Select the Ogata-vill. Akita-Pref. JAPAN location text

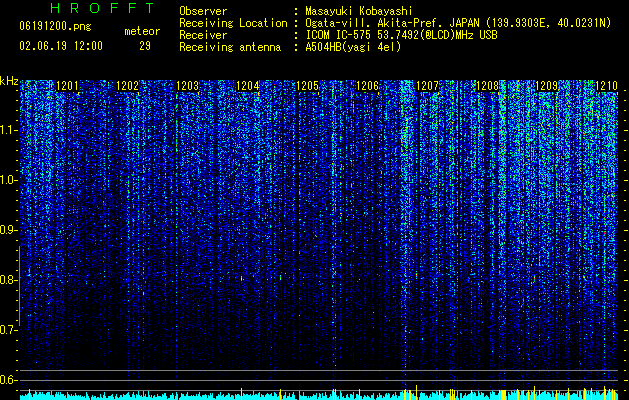(x=458, y=23)
